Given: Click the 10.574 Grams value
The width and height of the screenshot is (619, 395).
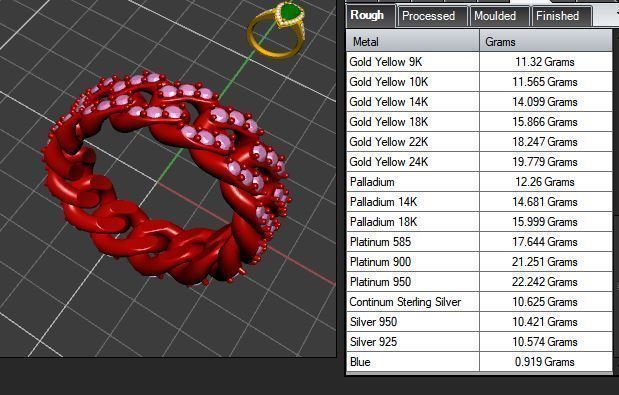Looking at the screenshot, I should click(545, 342).
